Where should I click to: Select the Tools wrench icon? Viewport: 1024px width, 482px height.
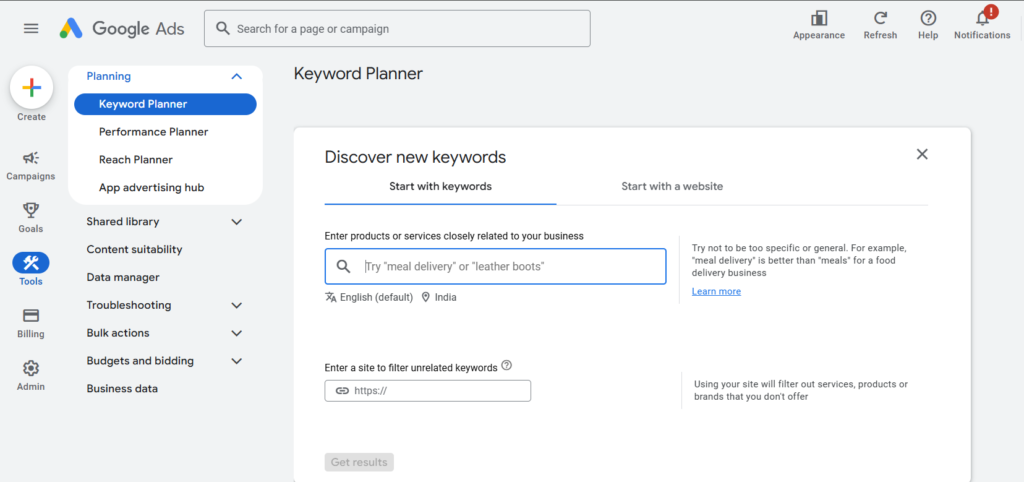click(31, 263)
